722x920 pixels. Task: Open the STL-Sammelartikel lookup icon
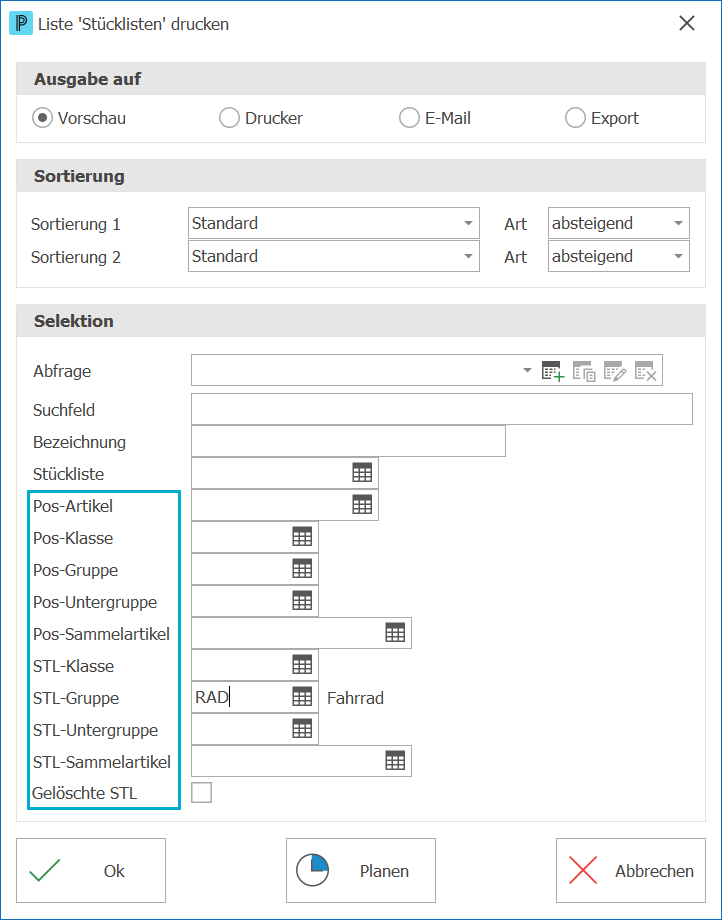(395, 761)
